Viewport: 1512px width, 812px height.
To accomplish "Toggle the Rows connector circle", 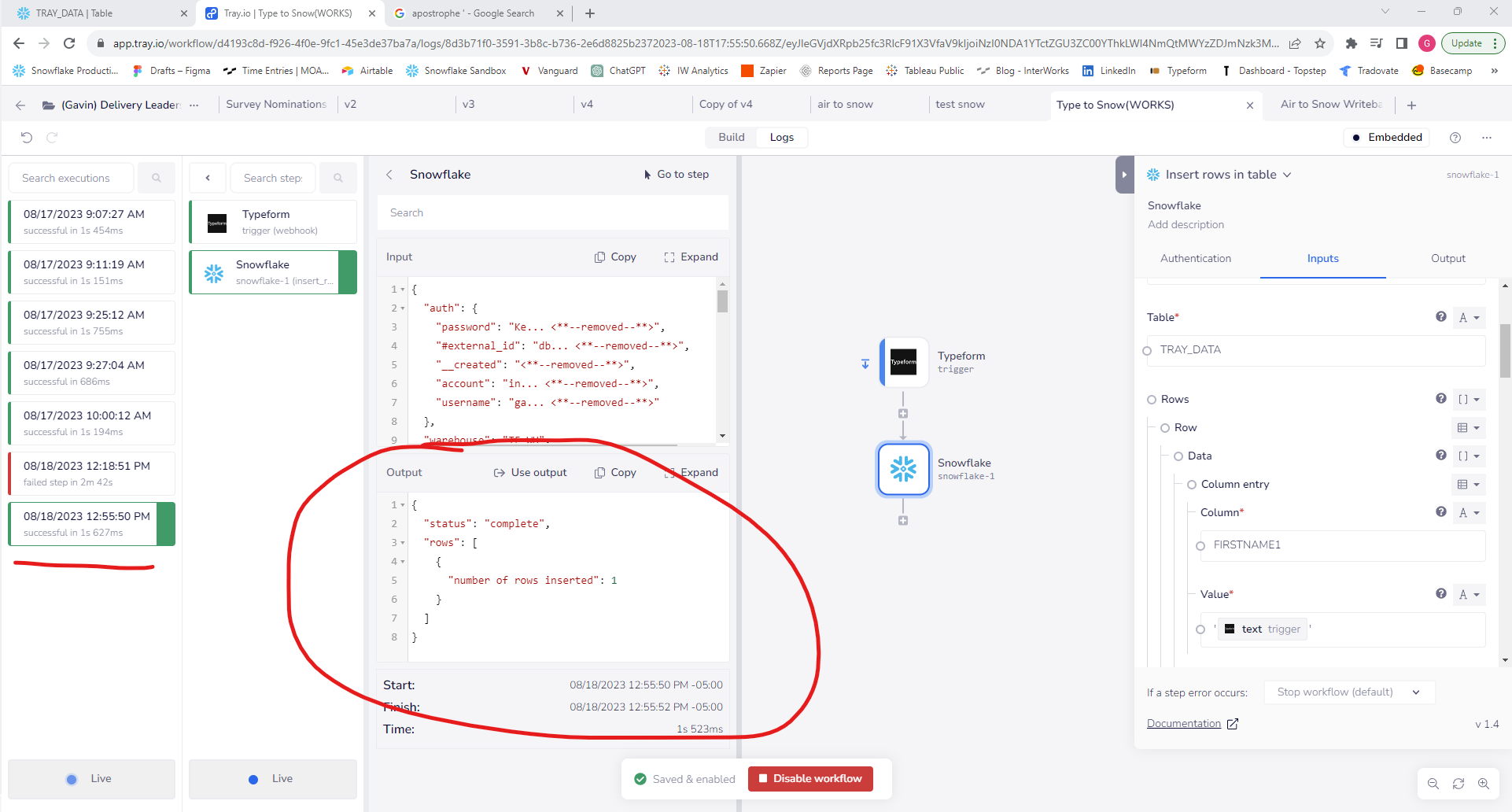I will click(1152, 400).
